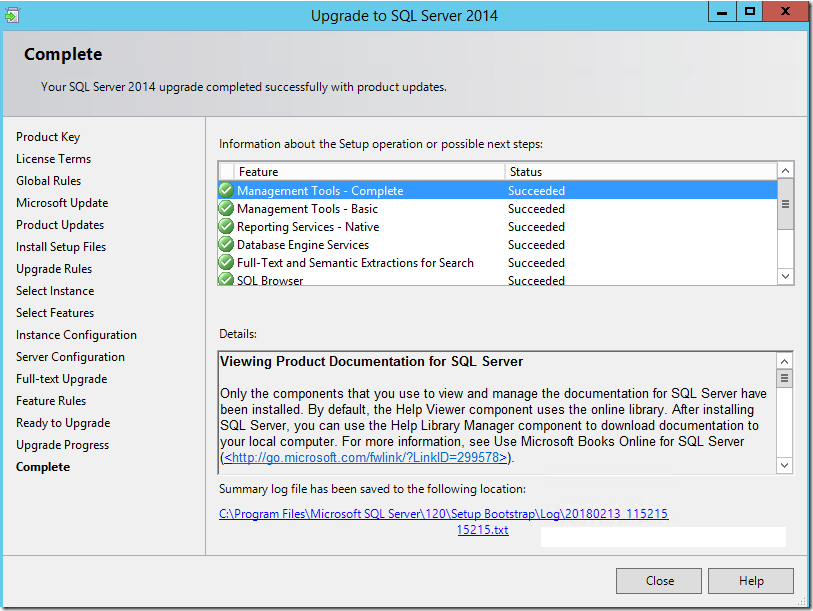Click the Status column header
Image resolution: width=813 pixels, height=611 pixels.
[641, 171]
